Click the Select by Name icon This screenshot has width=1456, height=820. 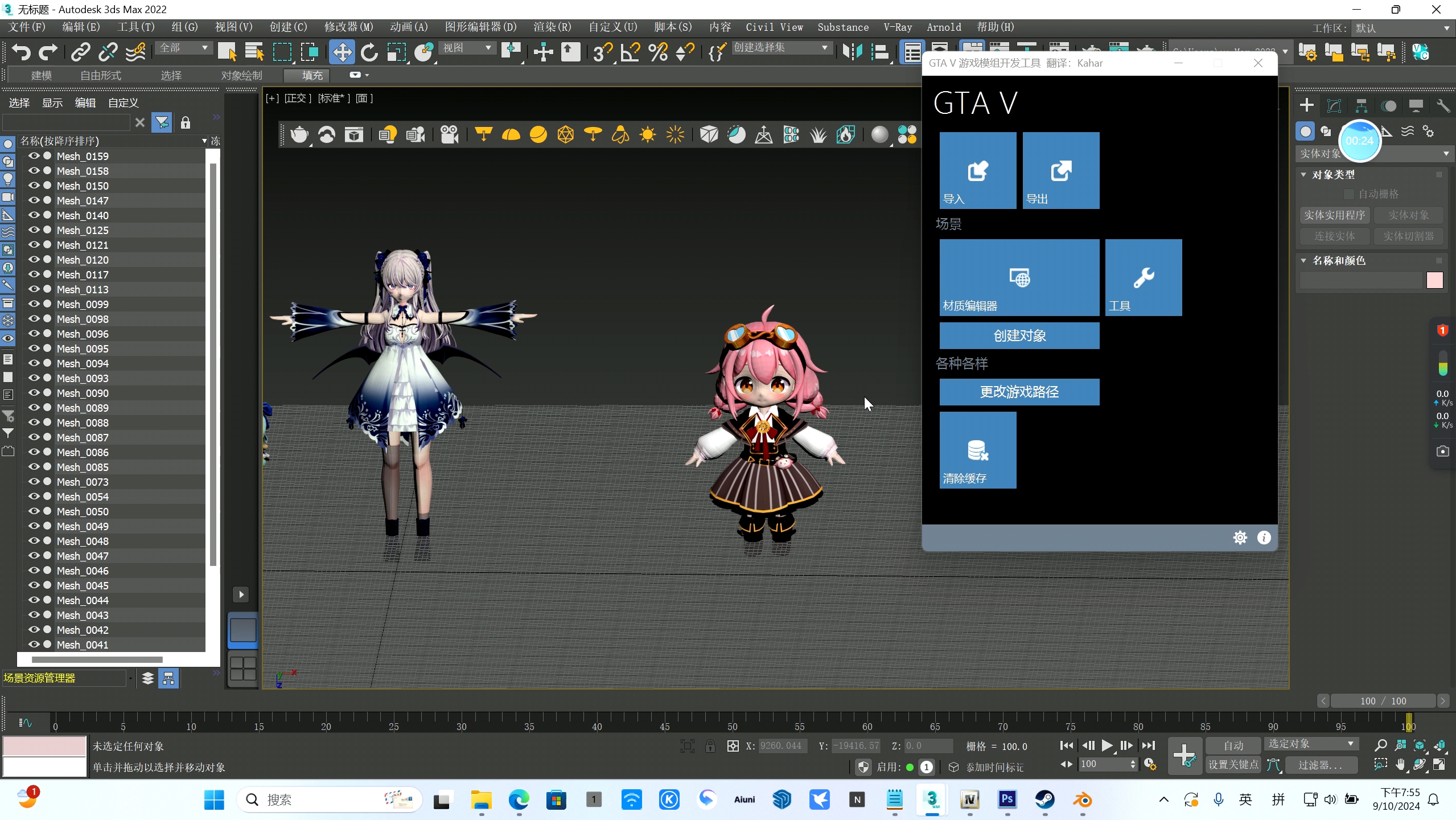click(254, 52)
